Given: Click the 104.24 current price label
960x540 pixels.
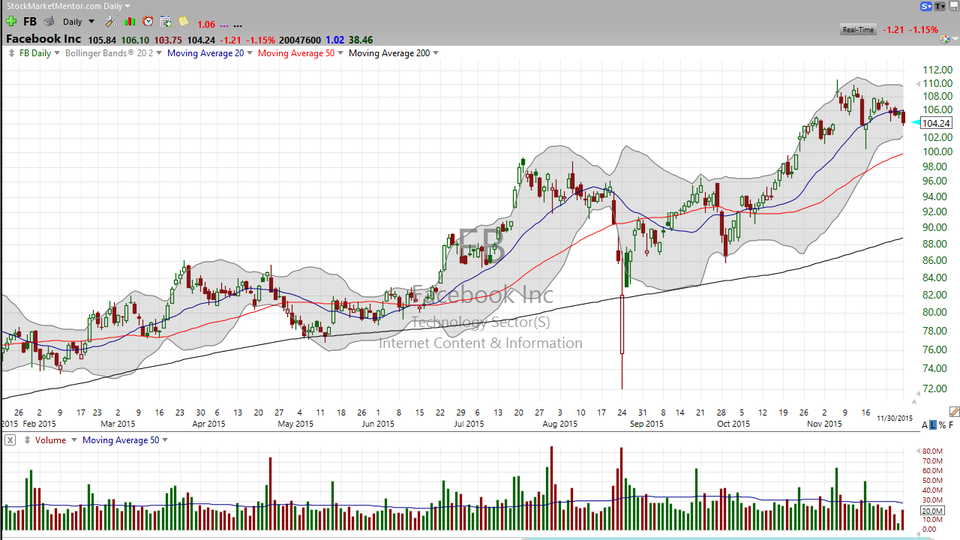Looking at the screenshot, I should click(x=936, y=123).
